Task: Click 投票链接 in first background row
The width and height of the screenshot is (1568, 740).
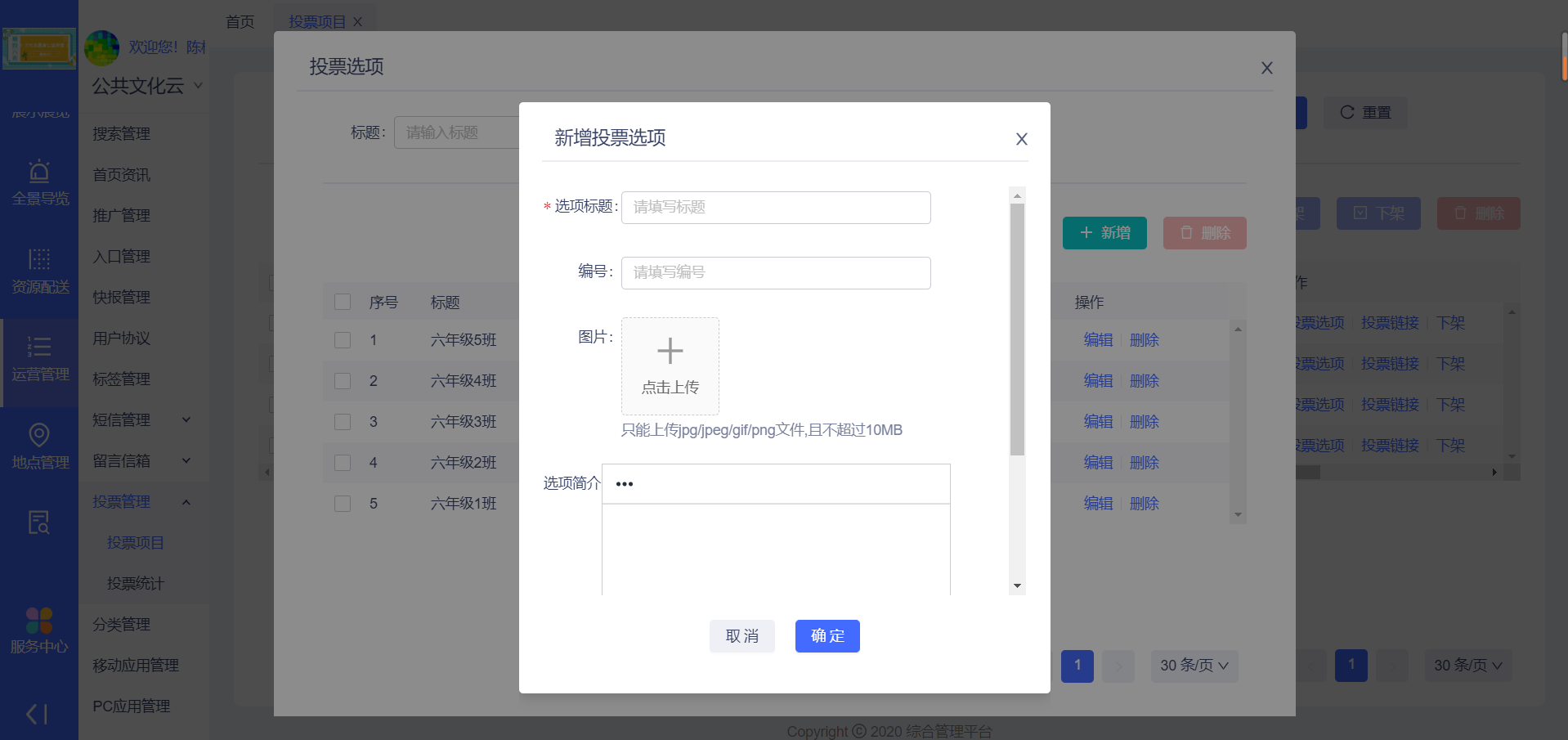Action: (1390, 323)
